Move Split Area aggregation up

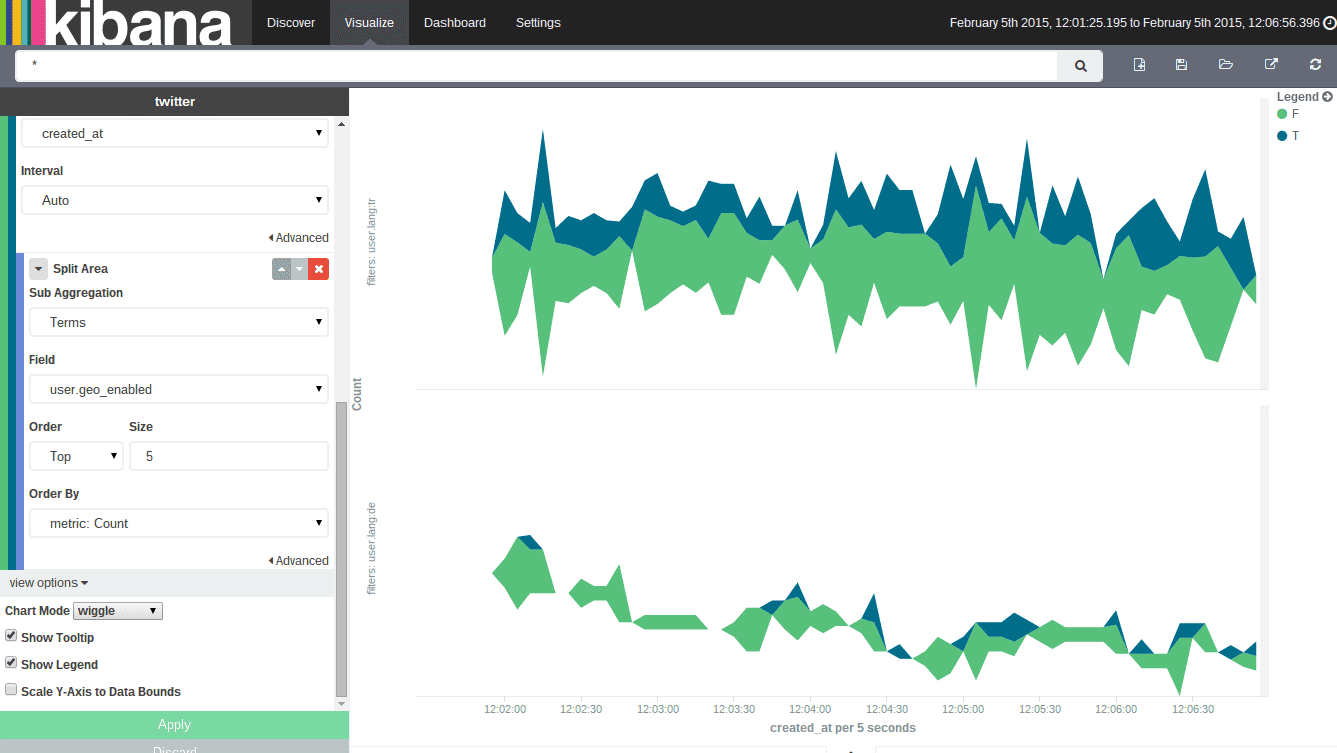click(x=281, y=269)
